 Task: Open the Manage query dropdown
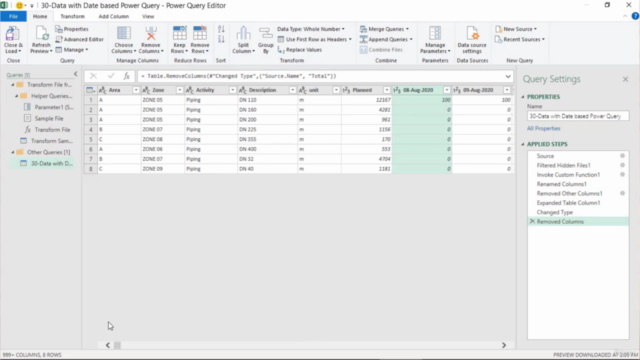(72, 49)
